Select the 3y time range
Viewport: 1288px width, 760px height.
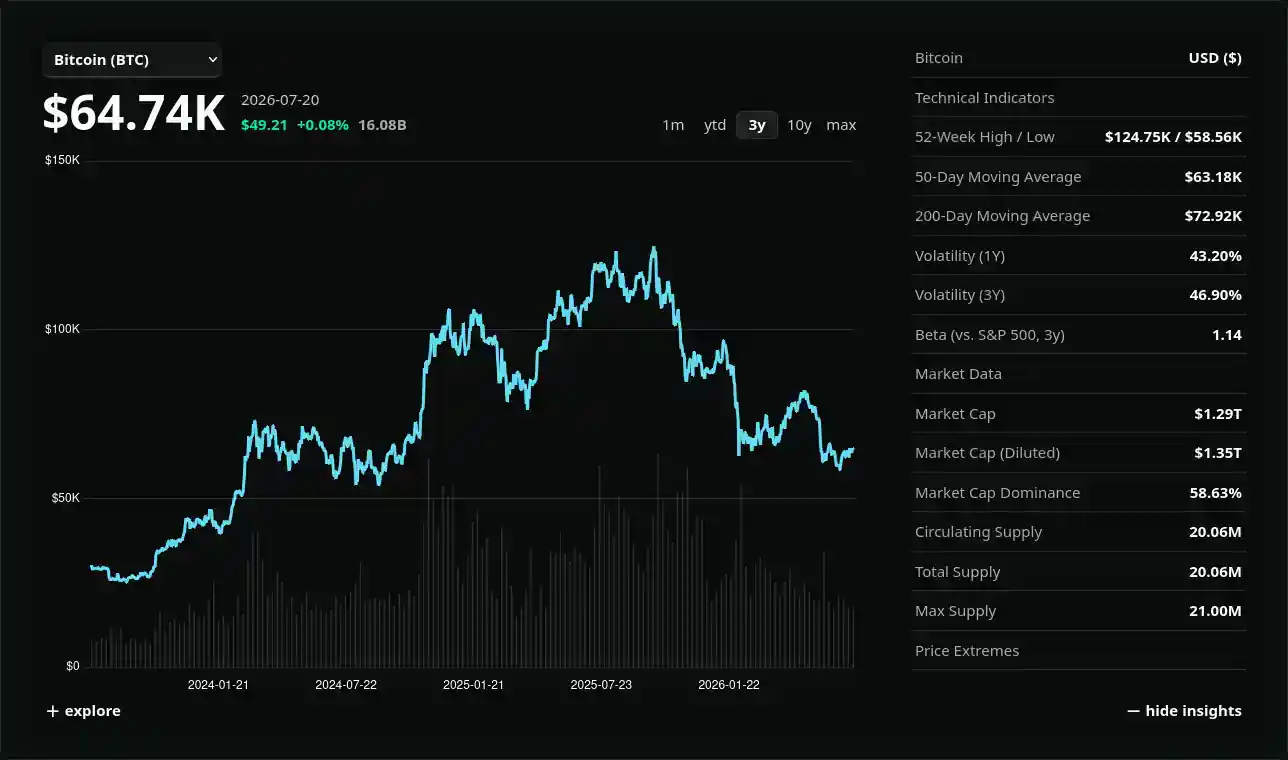point(757,125)
